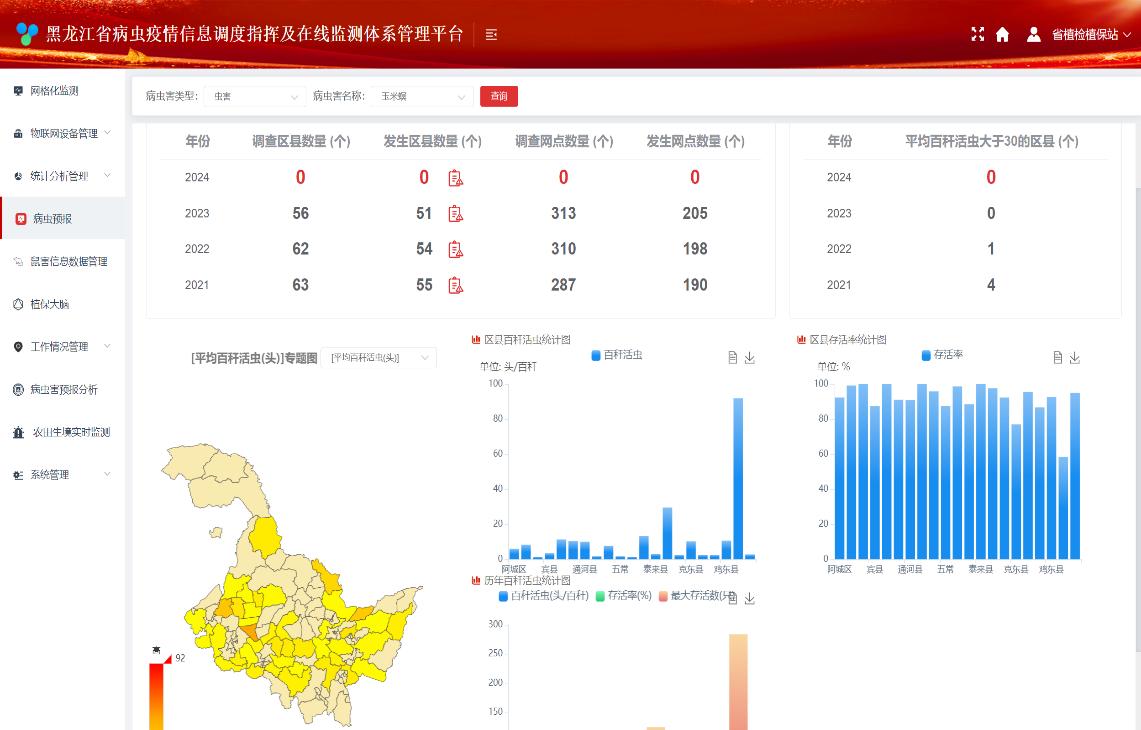Open data view icon on 区县存活率统计图
This screenshot has height=730, width=1141.
[1056, 357]
